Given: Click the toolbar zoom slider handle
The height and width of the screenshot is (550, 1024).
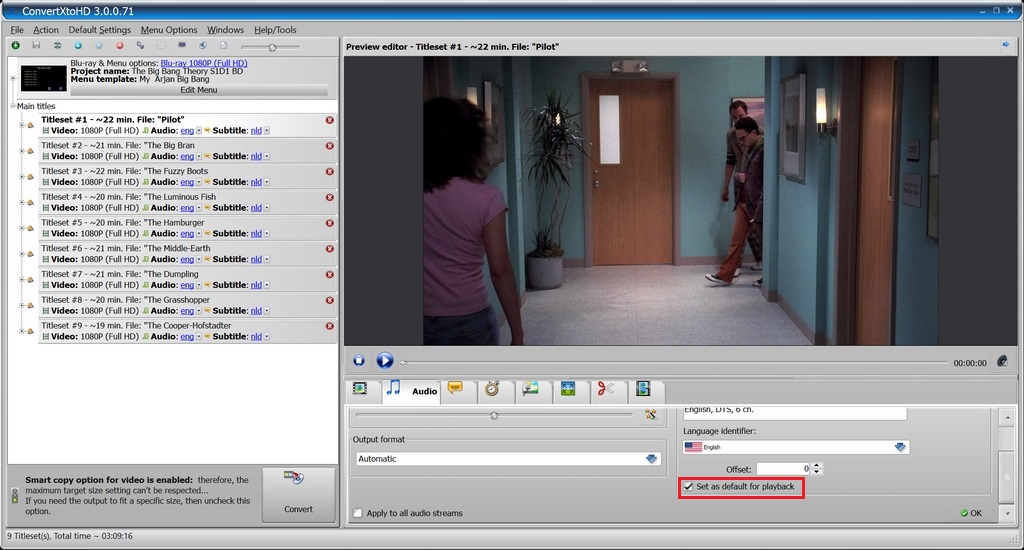Looking at the screenshot, I should [x=272, y=47].
